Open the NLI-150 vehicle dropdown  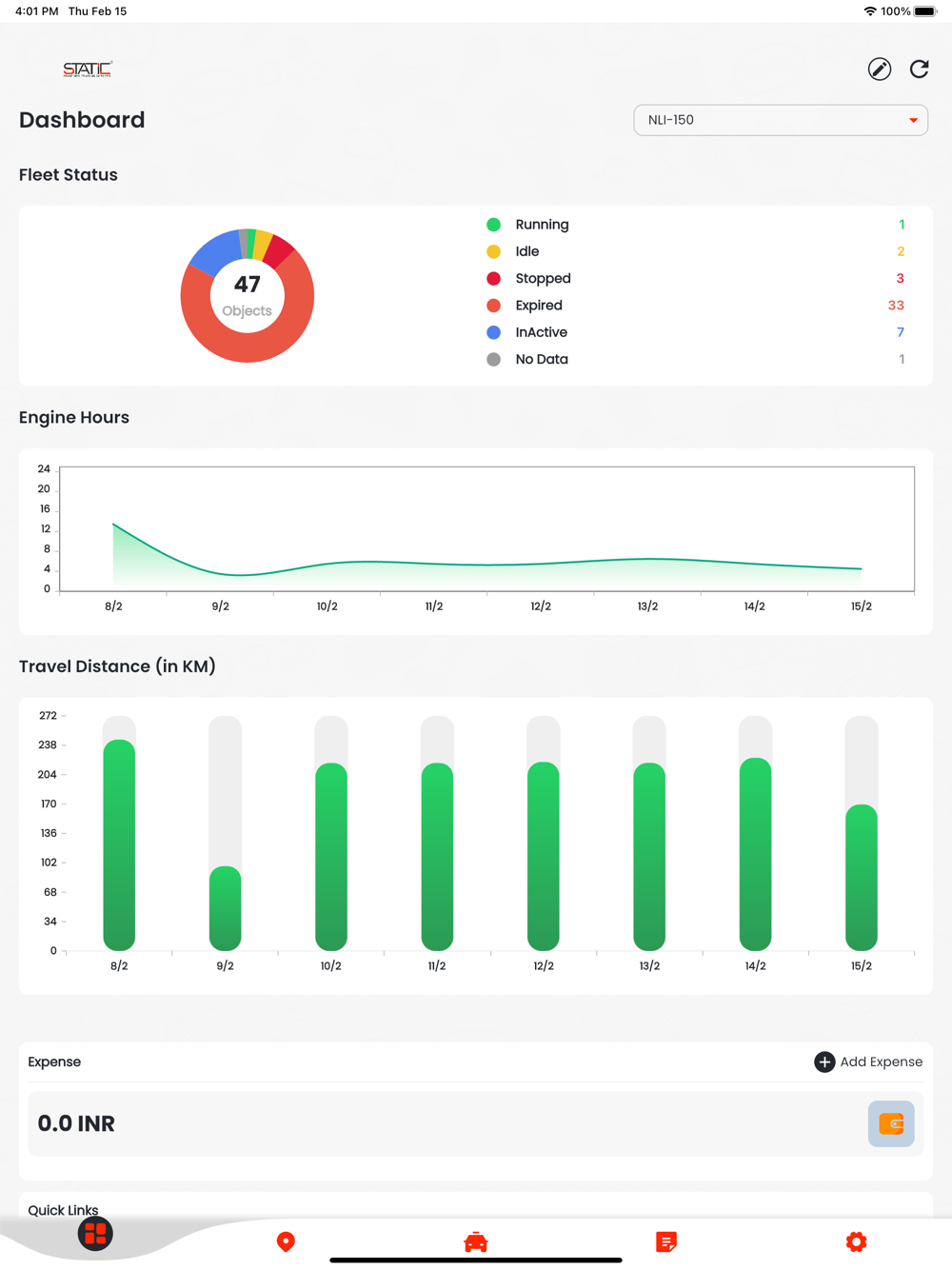(x=781, y=120)
